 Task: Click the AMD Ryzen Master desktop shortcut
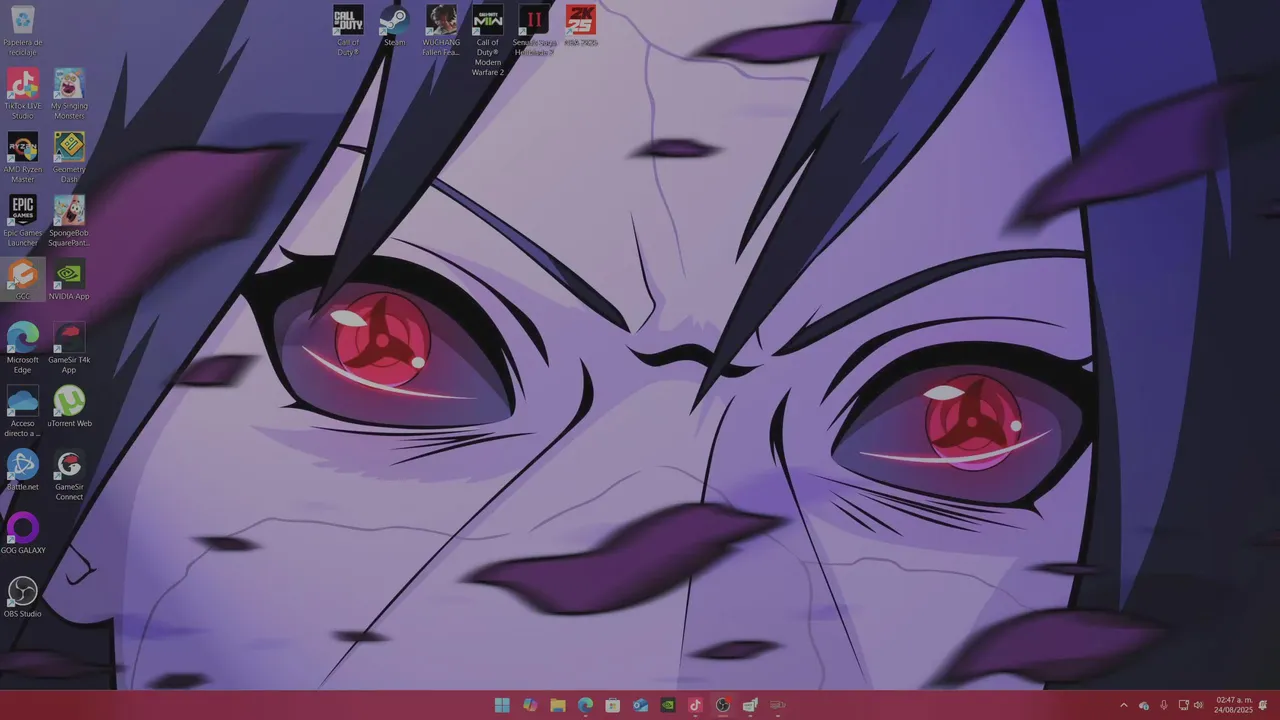(22, 157)
